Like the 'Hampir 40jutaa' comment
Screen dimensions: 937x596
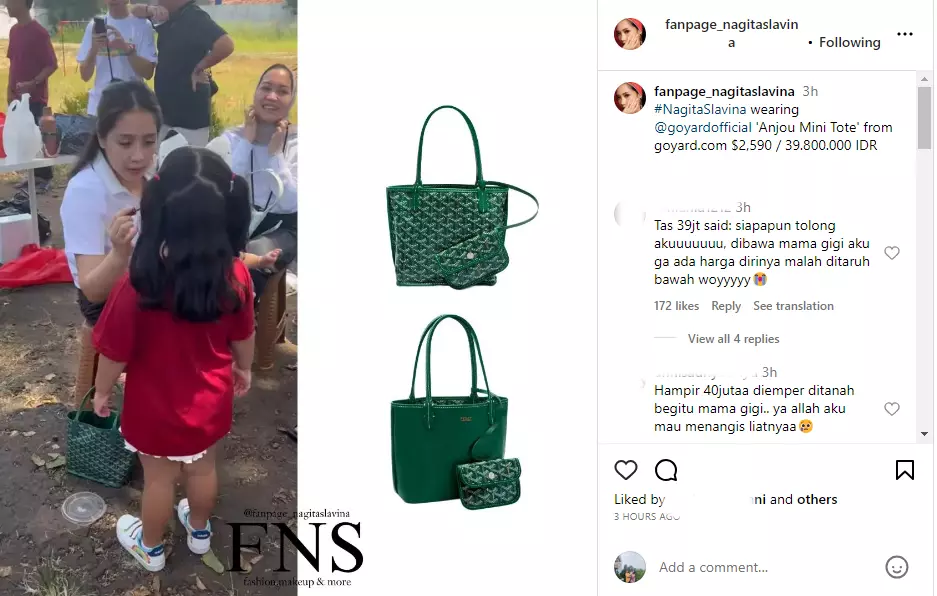coord(892,409)
